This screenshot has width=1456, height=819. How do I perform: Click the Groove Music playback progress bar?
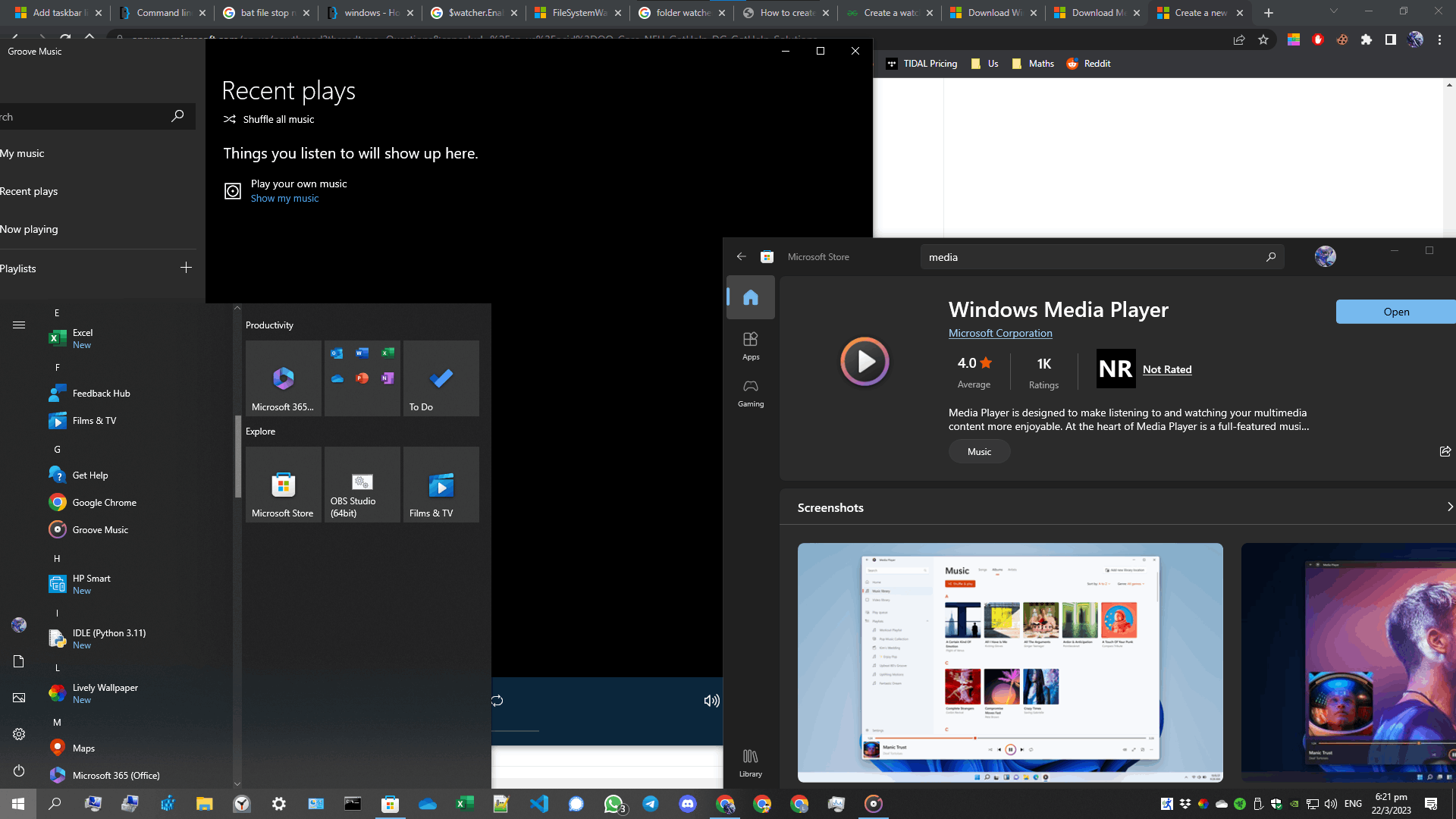(x=516, y=731)
